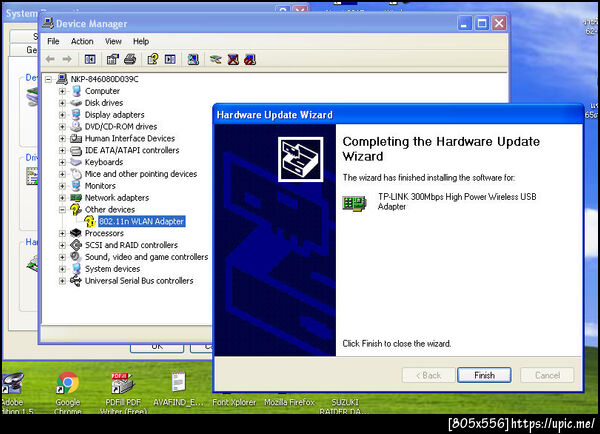Viewport: 600px width, 434px height.
Task: Open the Action menu
Action: pos(82,41)
